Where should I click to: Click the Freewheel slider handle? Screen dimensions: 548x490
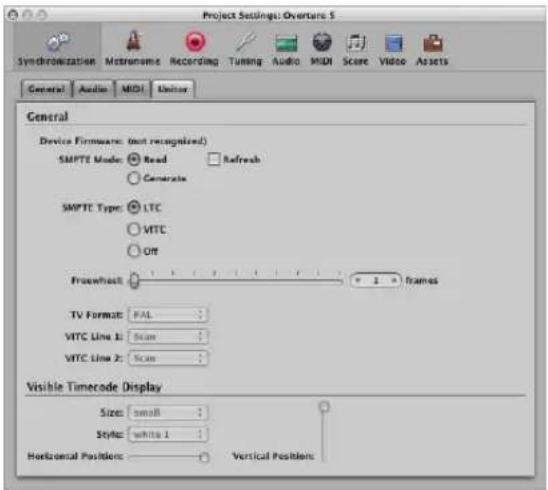click(x=135, y=280)
